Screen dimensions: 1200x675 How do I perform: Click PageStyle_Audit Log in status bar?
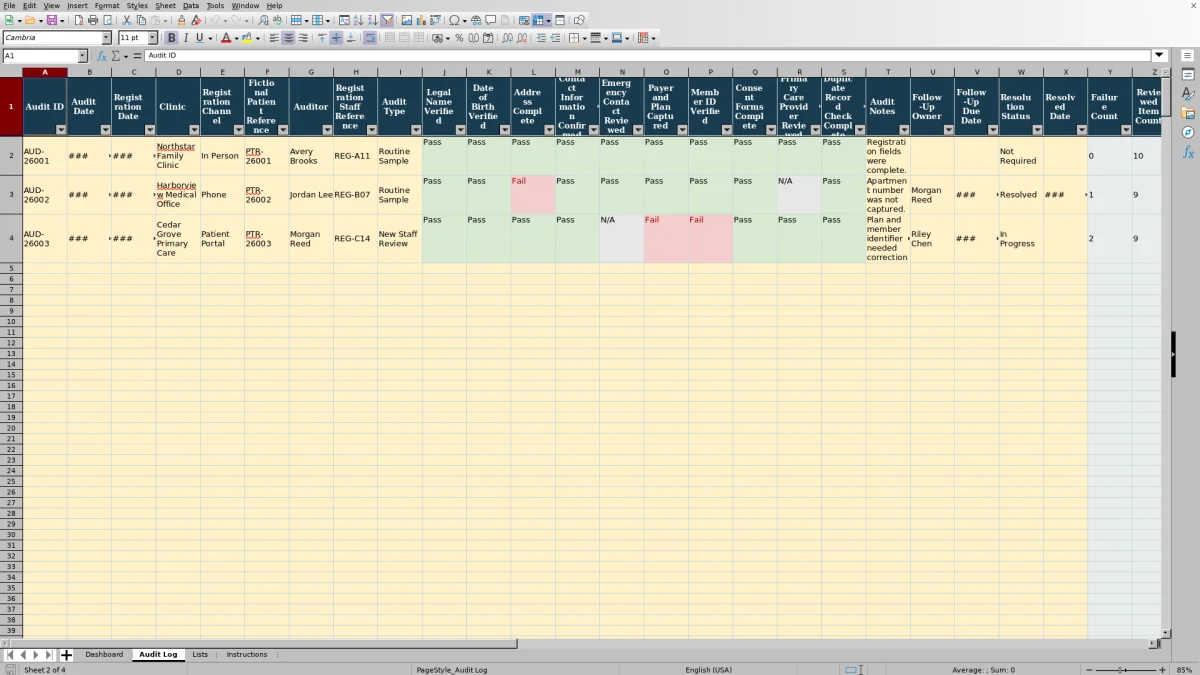click(452, 670)
